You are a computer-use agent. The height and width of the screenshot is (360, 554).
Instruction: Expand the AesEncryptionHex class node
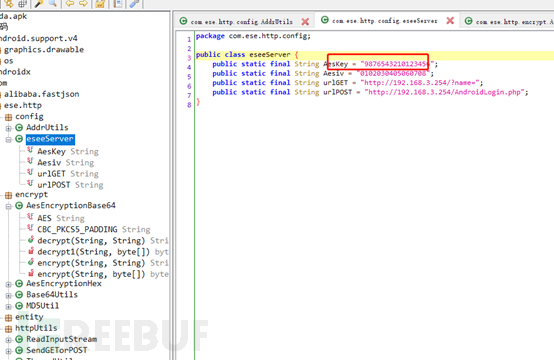tap(8, 284)
